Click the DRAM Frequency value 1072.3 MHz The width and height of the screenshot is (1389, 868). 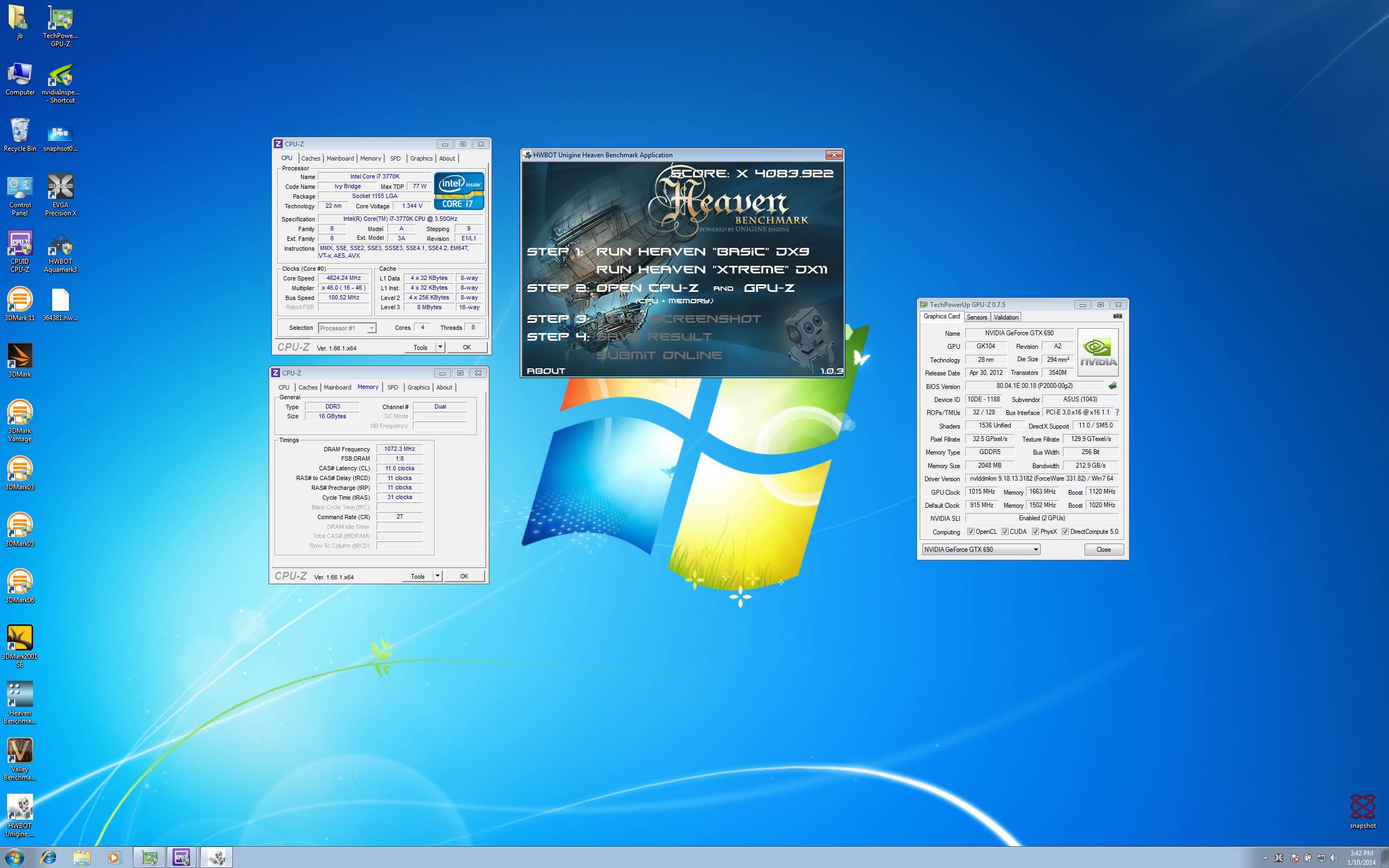point(399,449)
